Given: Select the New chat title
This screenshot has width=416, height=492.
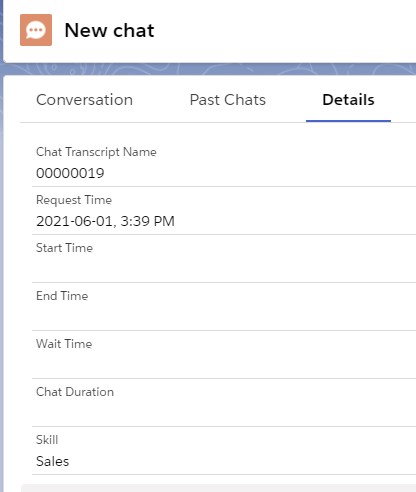Looking at the screenshot, I should click(109, 30).
